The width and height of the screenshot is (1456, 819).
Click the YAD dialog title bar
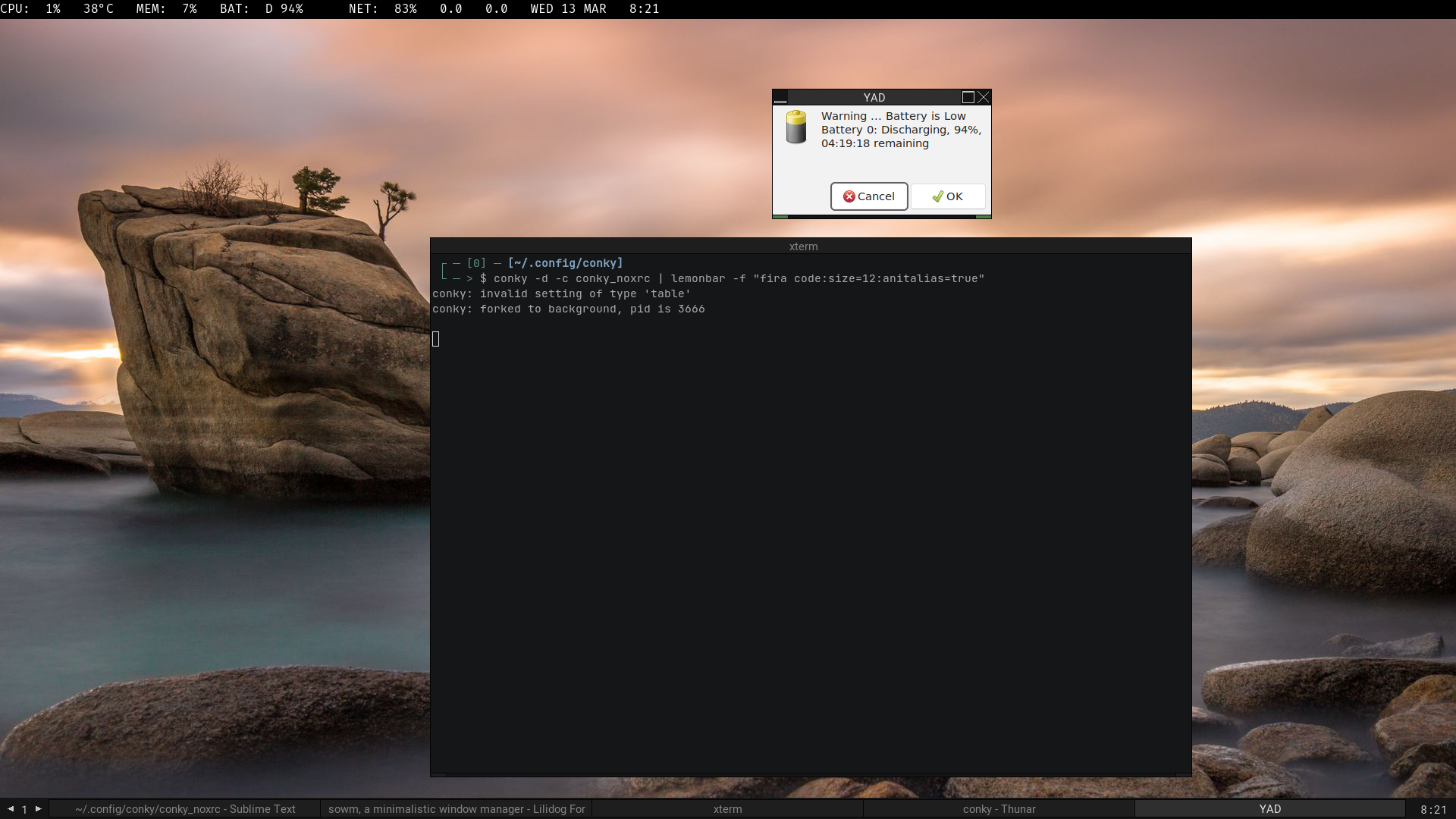[874, 98]
